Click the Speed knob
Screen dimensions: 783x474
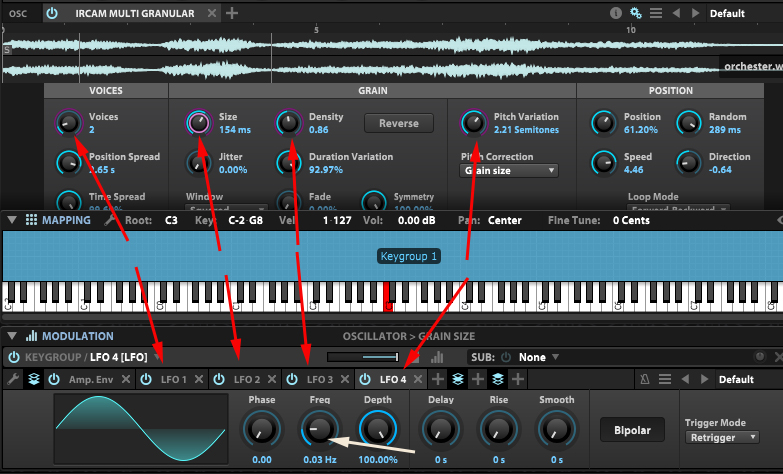coord(604,162)
